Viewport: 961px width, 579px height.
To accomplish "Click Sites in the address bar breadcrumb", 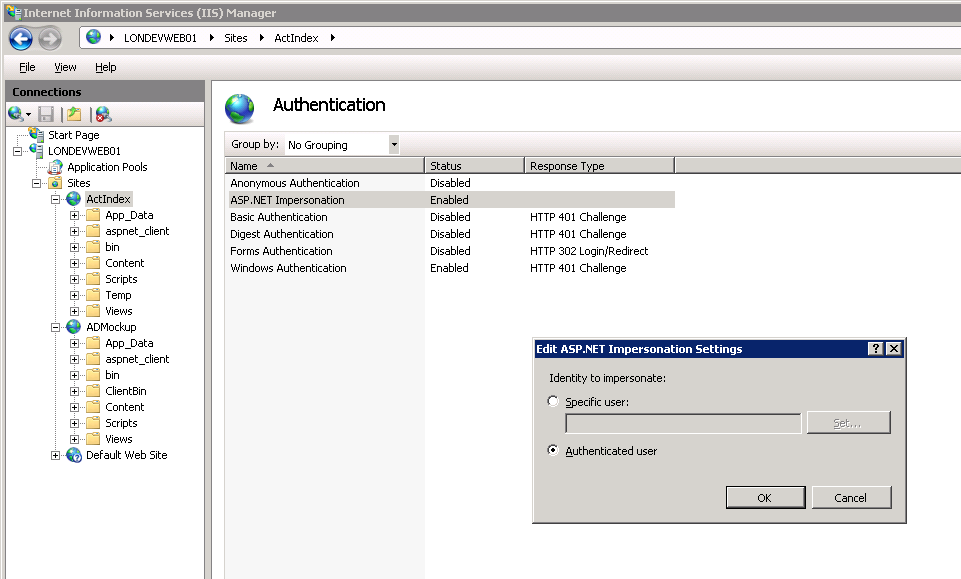I will [x=236, y=38].
